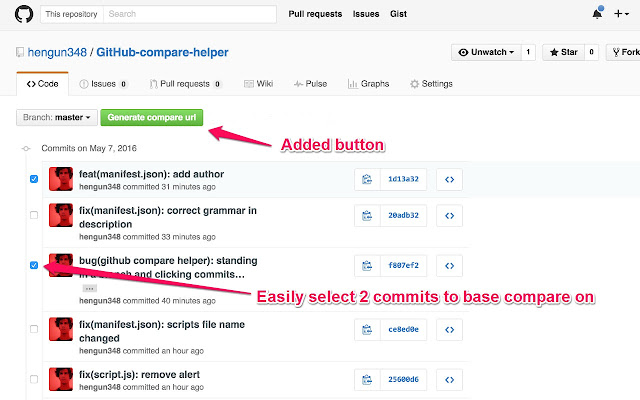Check the 'correct grammar in description' commit checkbox
640x400 pixels.
click(x=34, y=215)
